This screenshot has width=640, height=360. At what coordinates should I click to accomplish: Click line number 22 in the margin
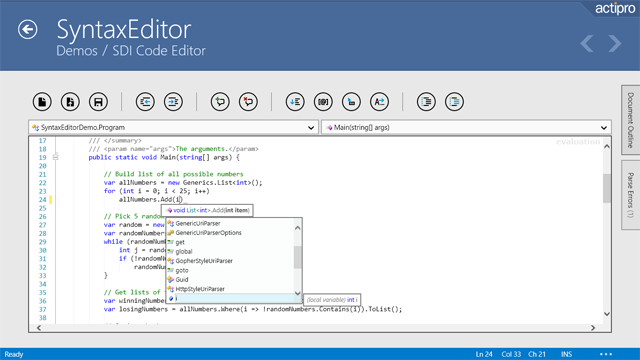click(x=43, y=183)
